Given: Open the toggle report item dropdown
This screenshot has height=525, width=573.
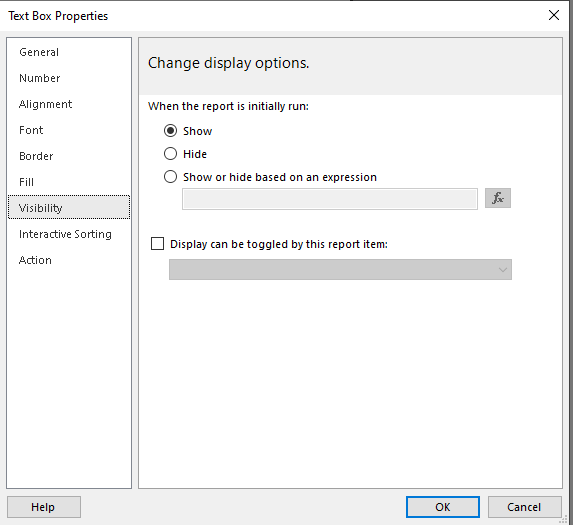Looking at the screenshot, I should point(340,270).
